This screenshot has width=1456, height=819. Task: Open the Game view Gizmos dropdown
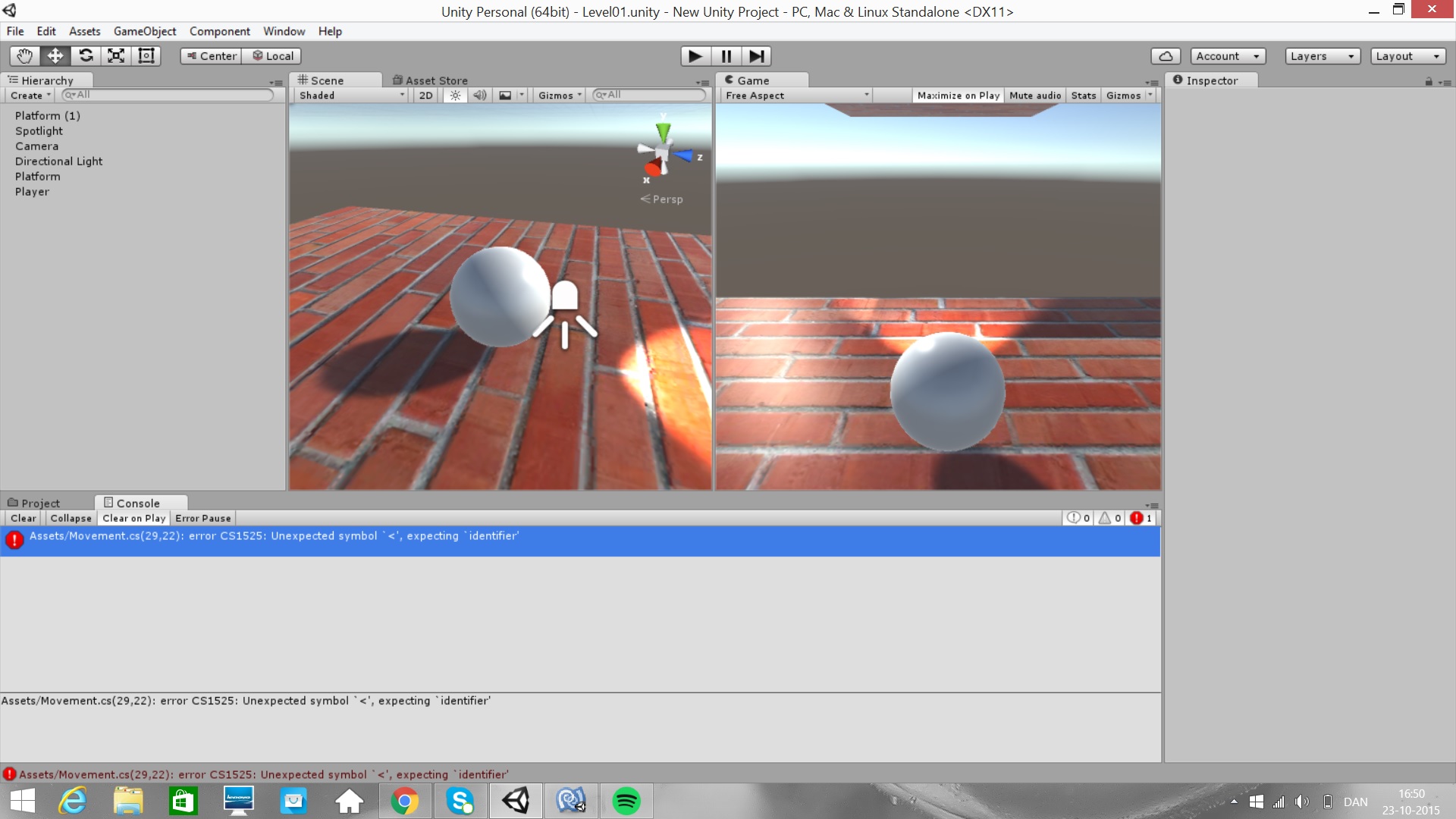click(1129, 96)
